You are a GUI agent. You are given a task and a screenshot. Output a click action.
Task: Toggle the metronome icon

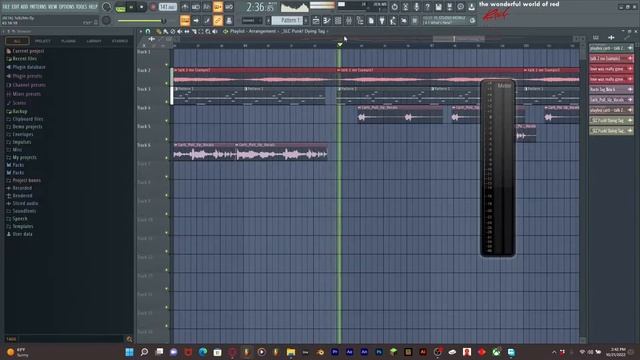point(185,7)
